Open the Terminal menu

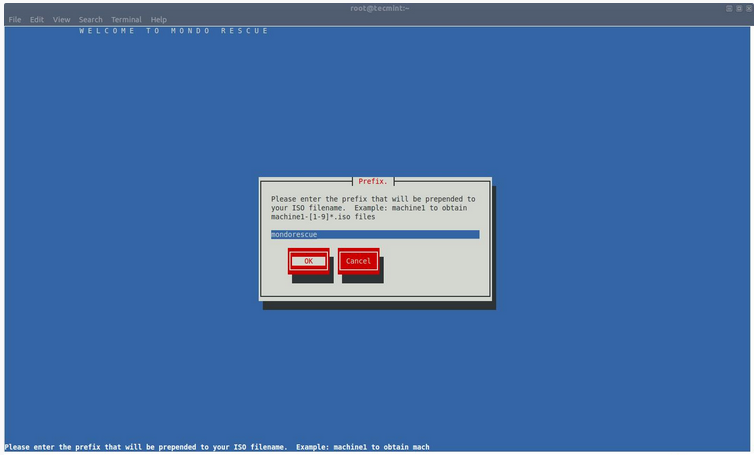pyautogui.click(x=126, y=20)
